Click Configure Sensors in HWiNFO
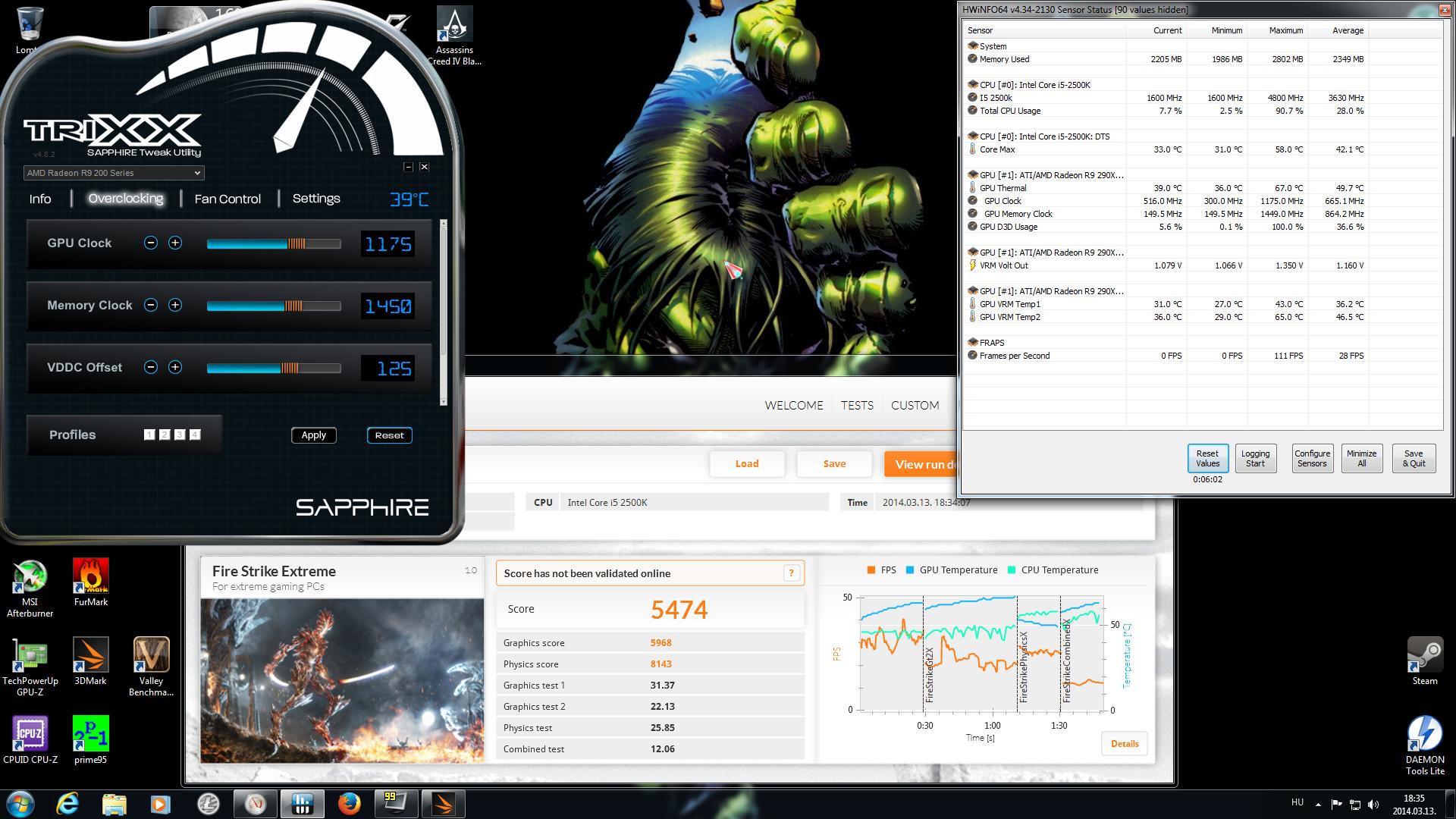 coord(1312,458)
